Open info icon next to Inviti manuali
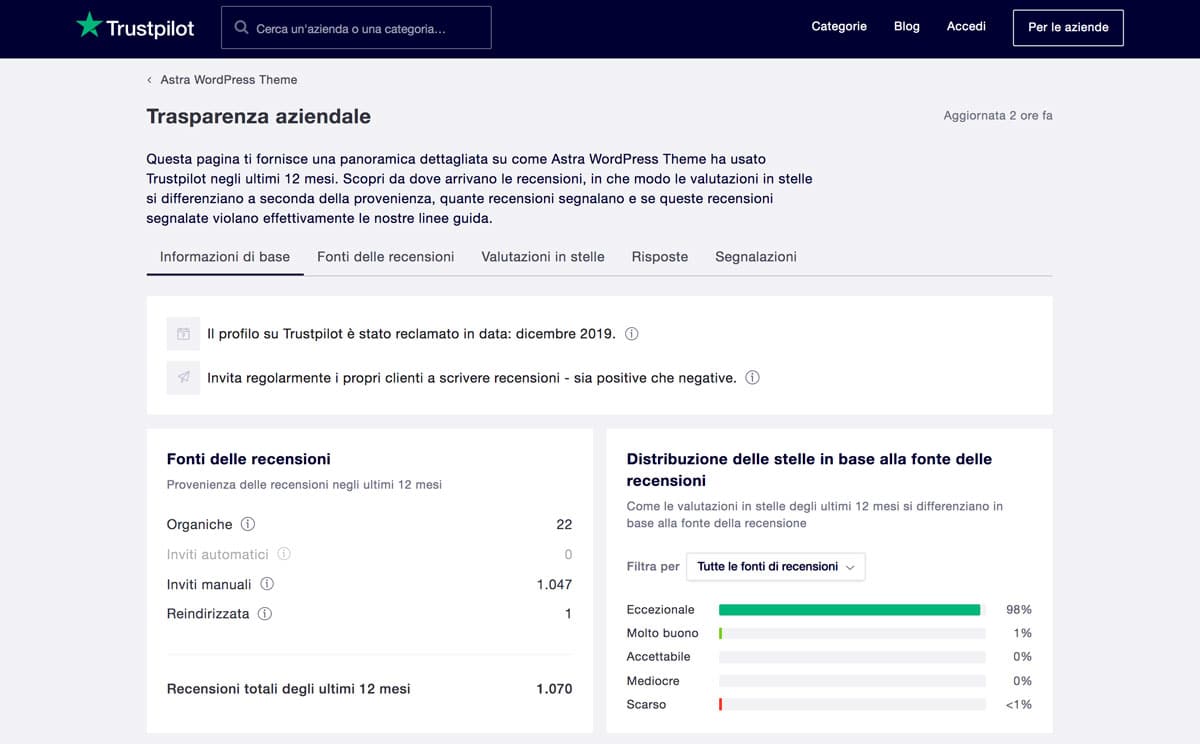1200x744 pixels. [x=267, y=584]
